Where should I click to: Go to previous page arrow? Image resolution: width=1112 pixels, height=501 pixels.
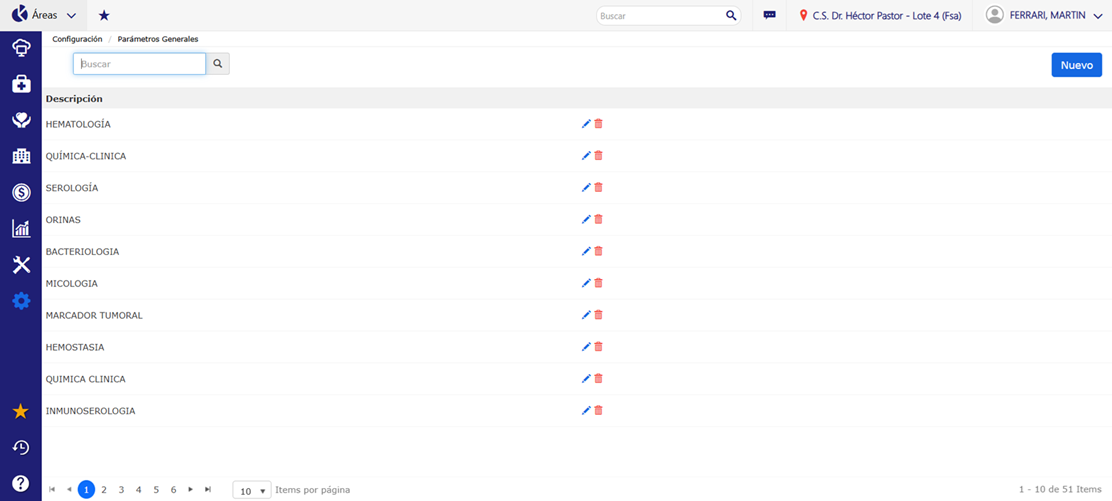point(69,490)
